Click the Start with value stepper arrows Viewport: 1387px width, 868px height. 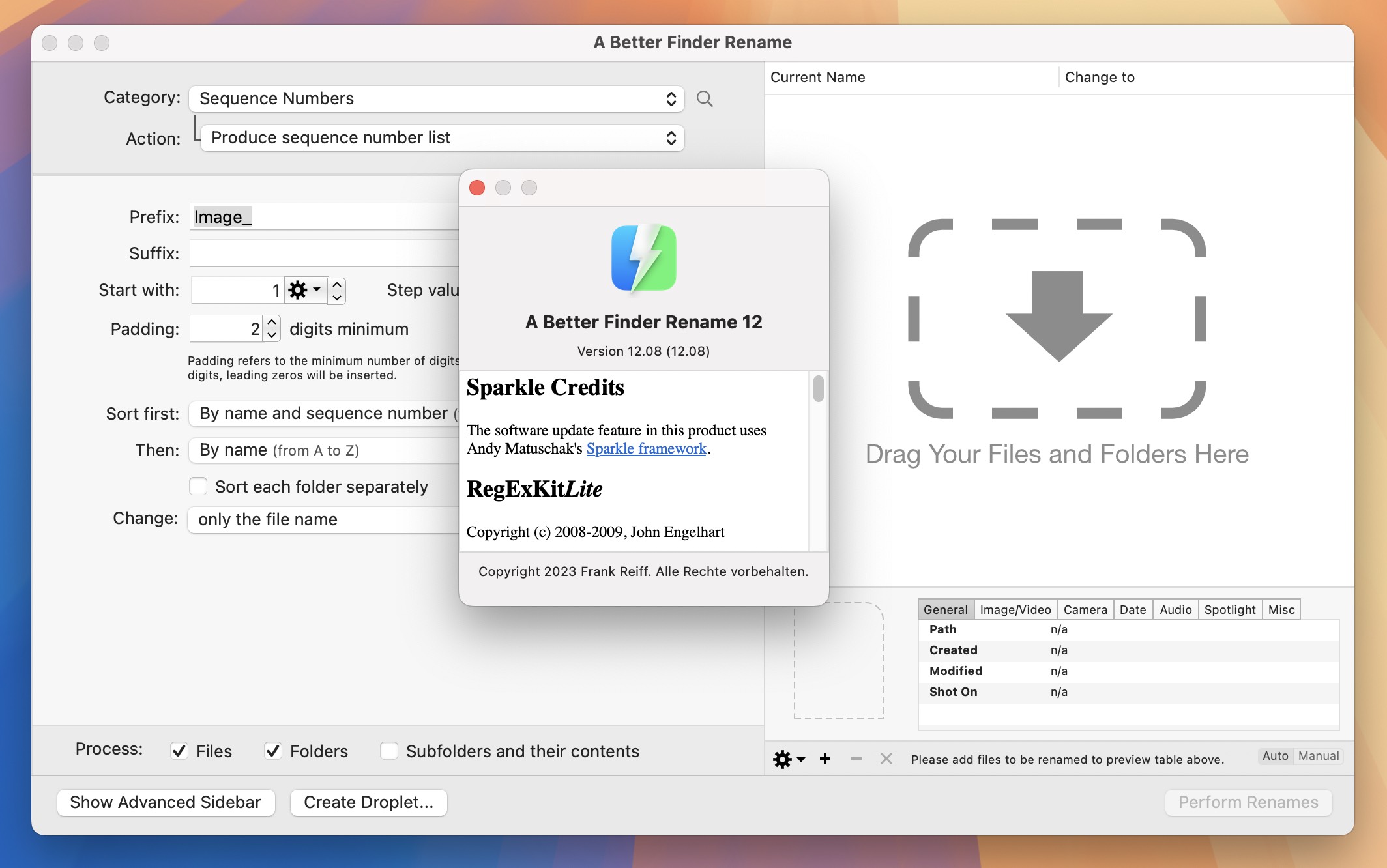coord(337,291)
